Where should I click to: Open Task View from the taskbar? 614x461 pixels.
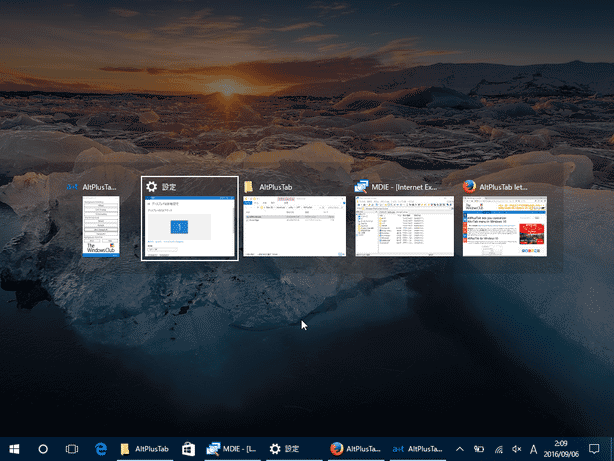coord(72,449)
